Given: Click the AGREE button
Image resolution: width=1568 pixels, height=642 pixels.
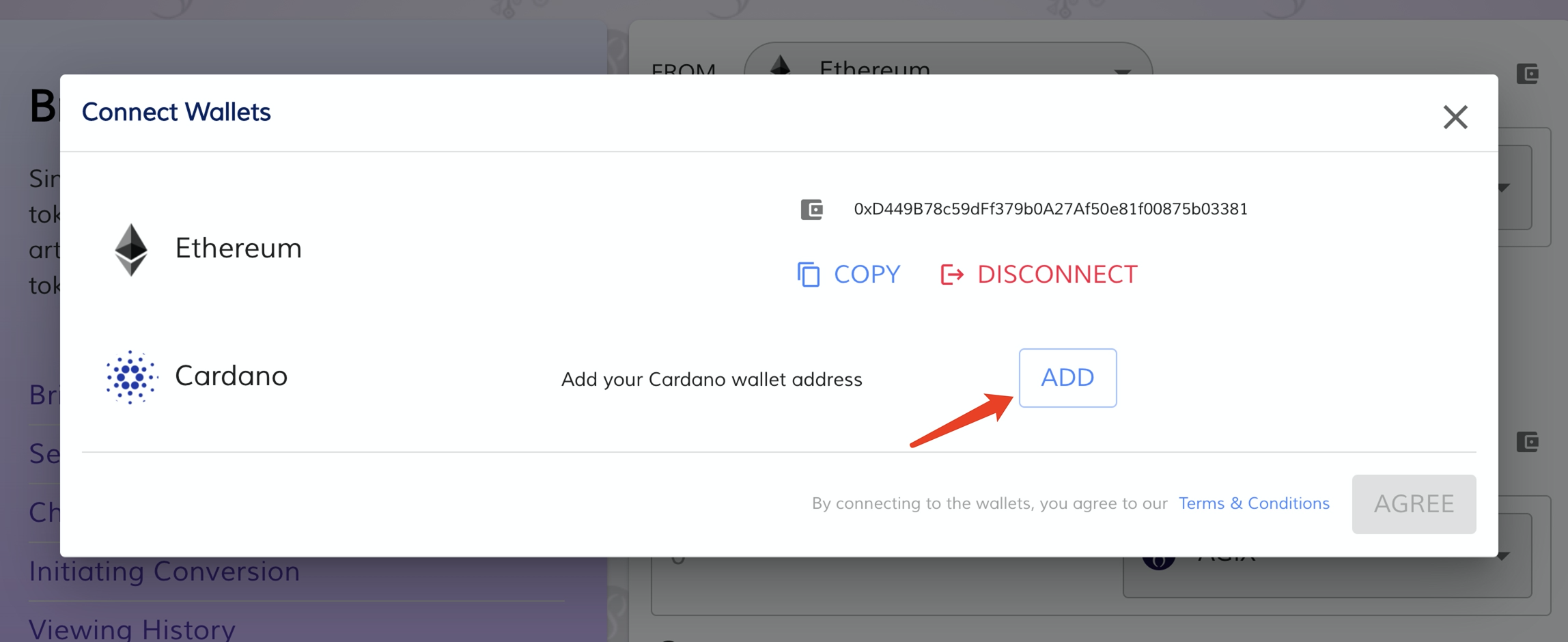Looking at the screenshot, I should pos(1414,504).
